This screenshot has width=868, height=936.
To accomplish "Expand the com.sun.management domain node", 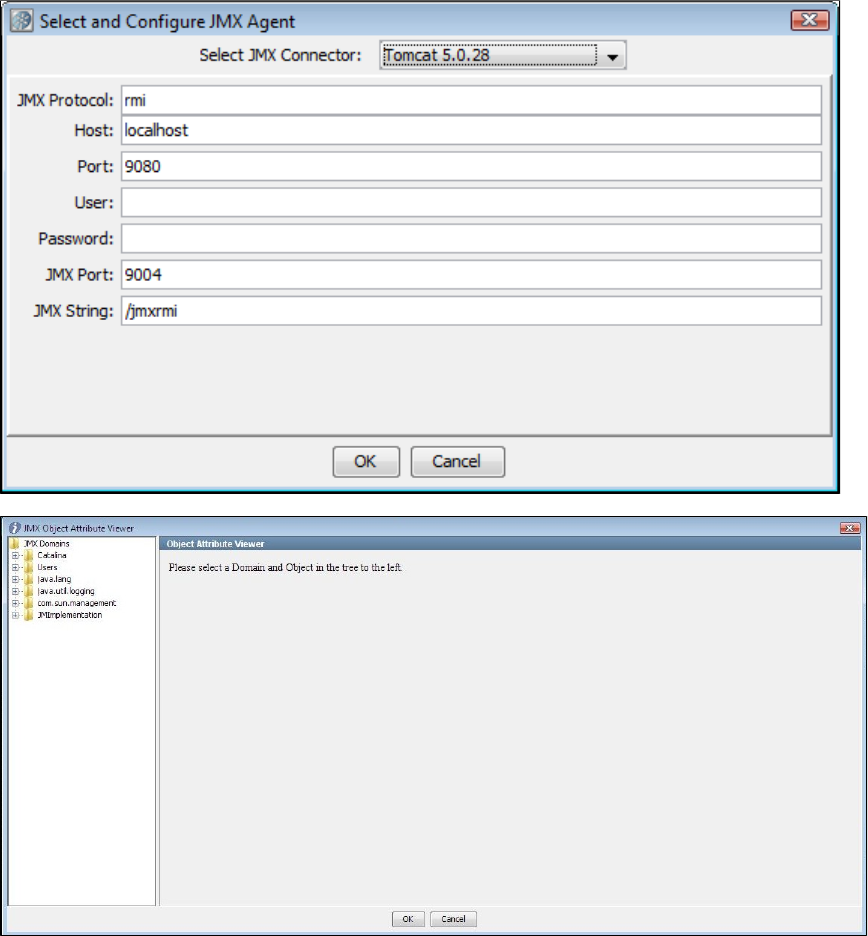I will 16,603.
